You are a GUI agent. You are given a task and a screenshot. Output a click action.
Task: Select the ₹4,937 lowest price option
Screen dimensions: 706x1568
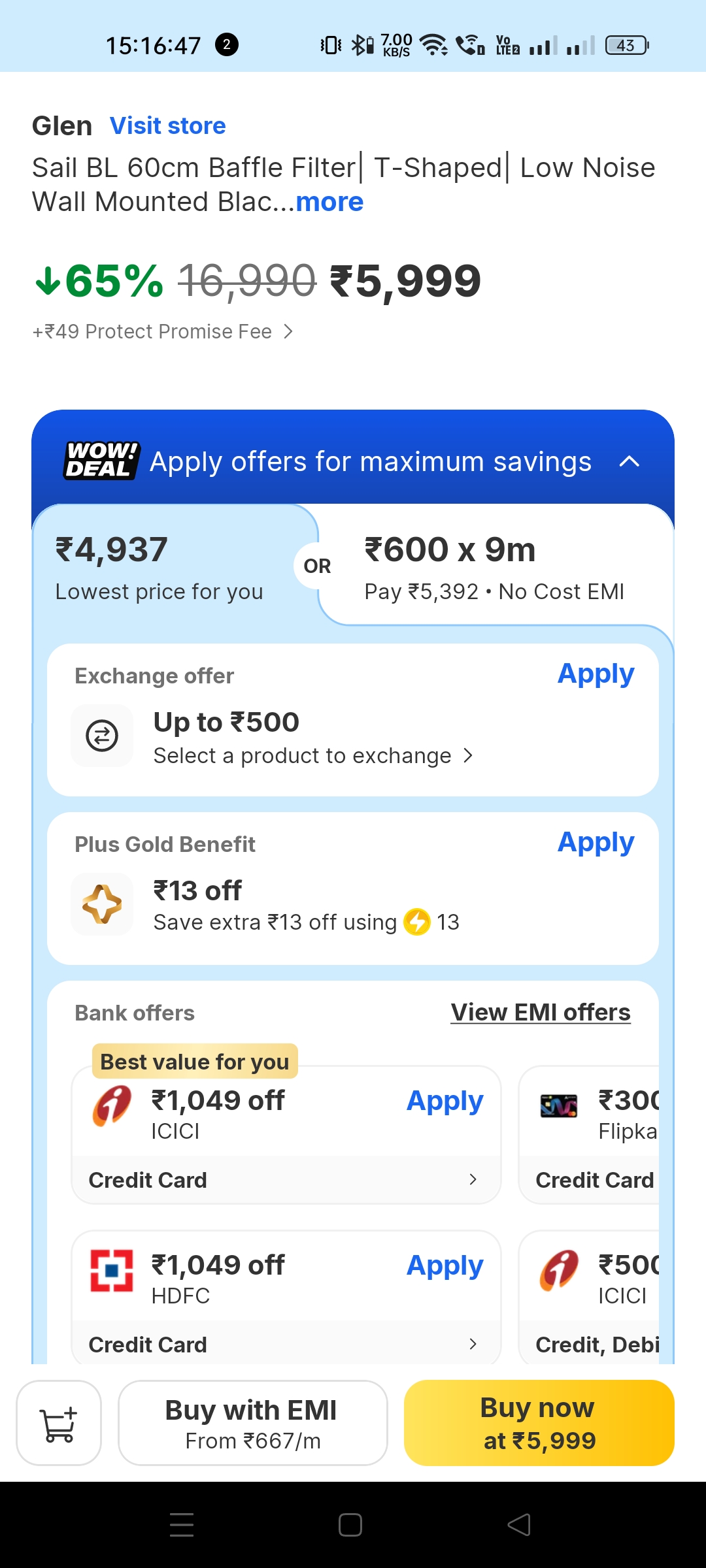pos(160,566)
